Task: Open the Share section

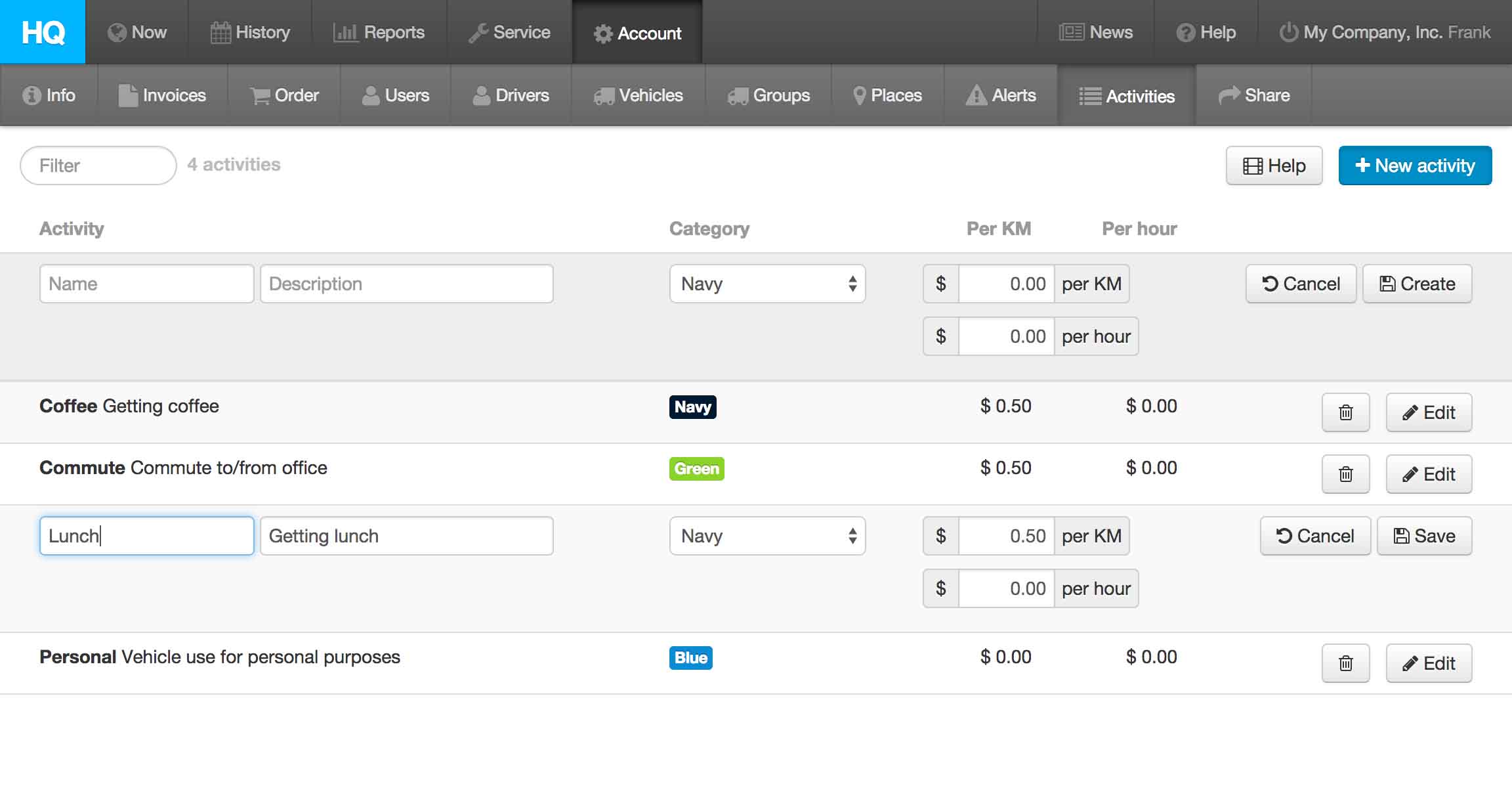Action: coord(1254,96)
